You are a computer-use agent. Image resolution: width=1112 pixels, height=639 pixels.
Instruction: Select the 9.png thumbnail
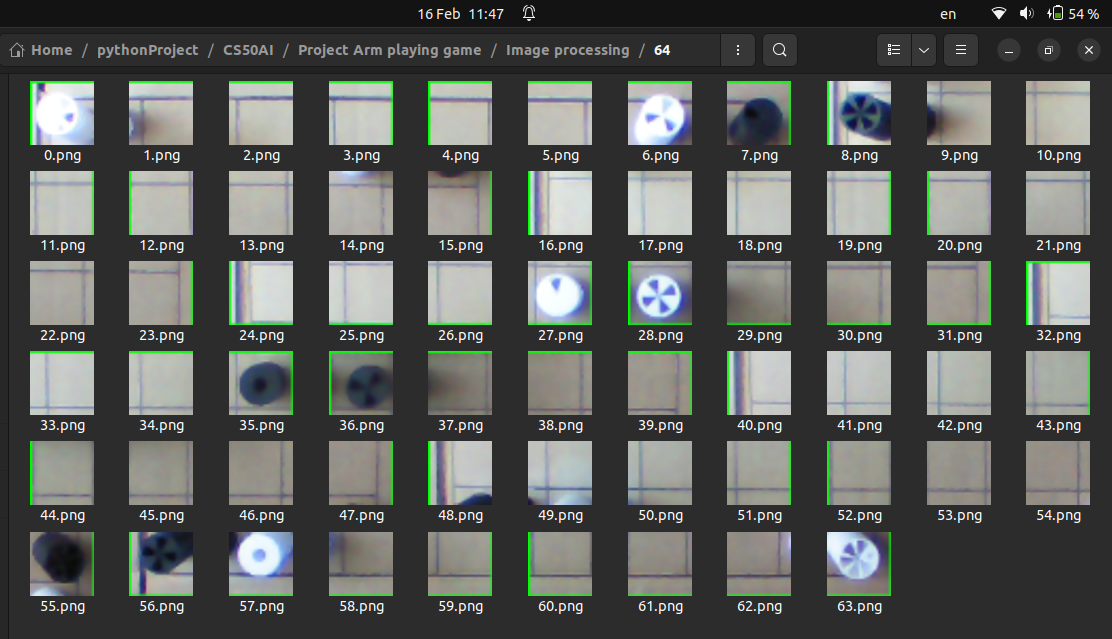point(959,113)
